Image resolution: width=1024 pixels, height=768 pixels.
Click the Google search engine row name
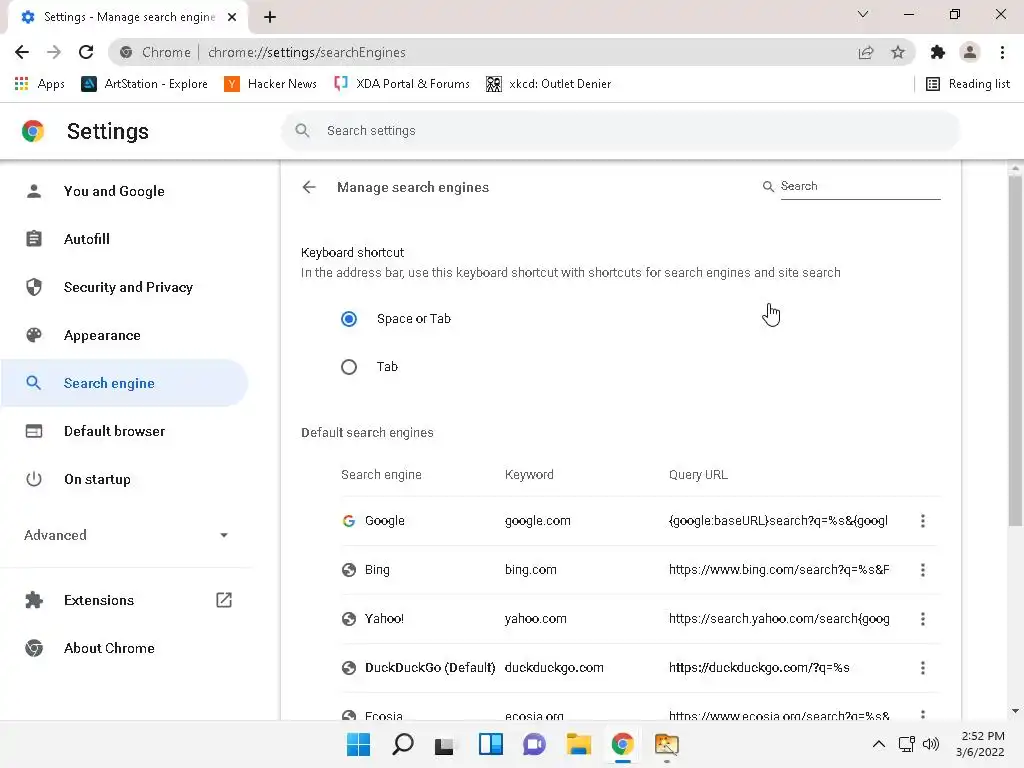click(385, 520)
